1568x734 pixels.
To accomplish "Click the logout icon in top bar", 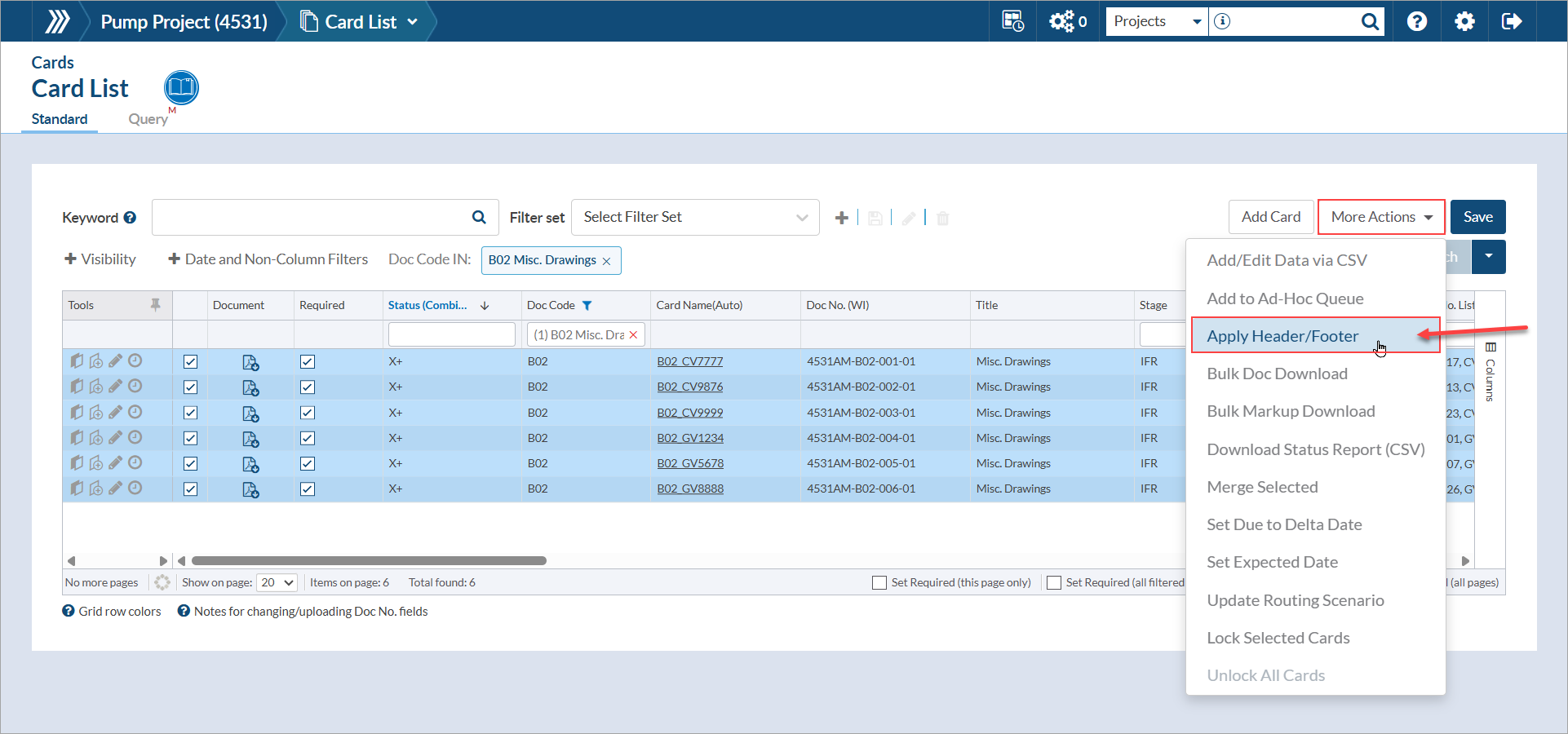I will click(x=1511, y=21).
